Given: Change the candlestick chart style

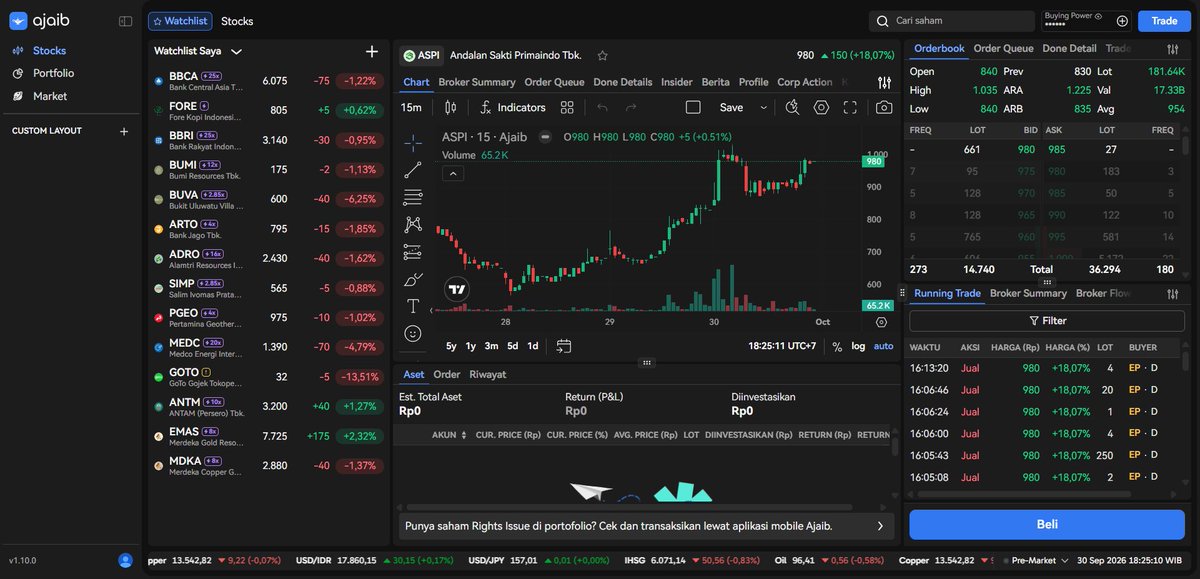Looking at the screenshot, I should [x=450, y=107].
